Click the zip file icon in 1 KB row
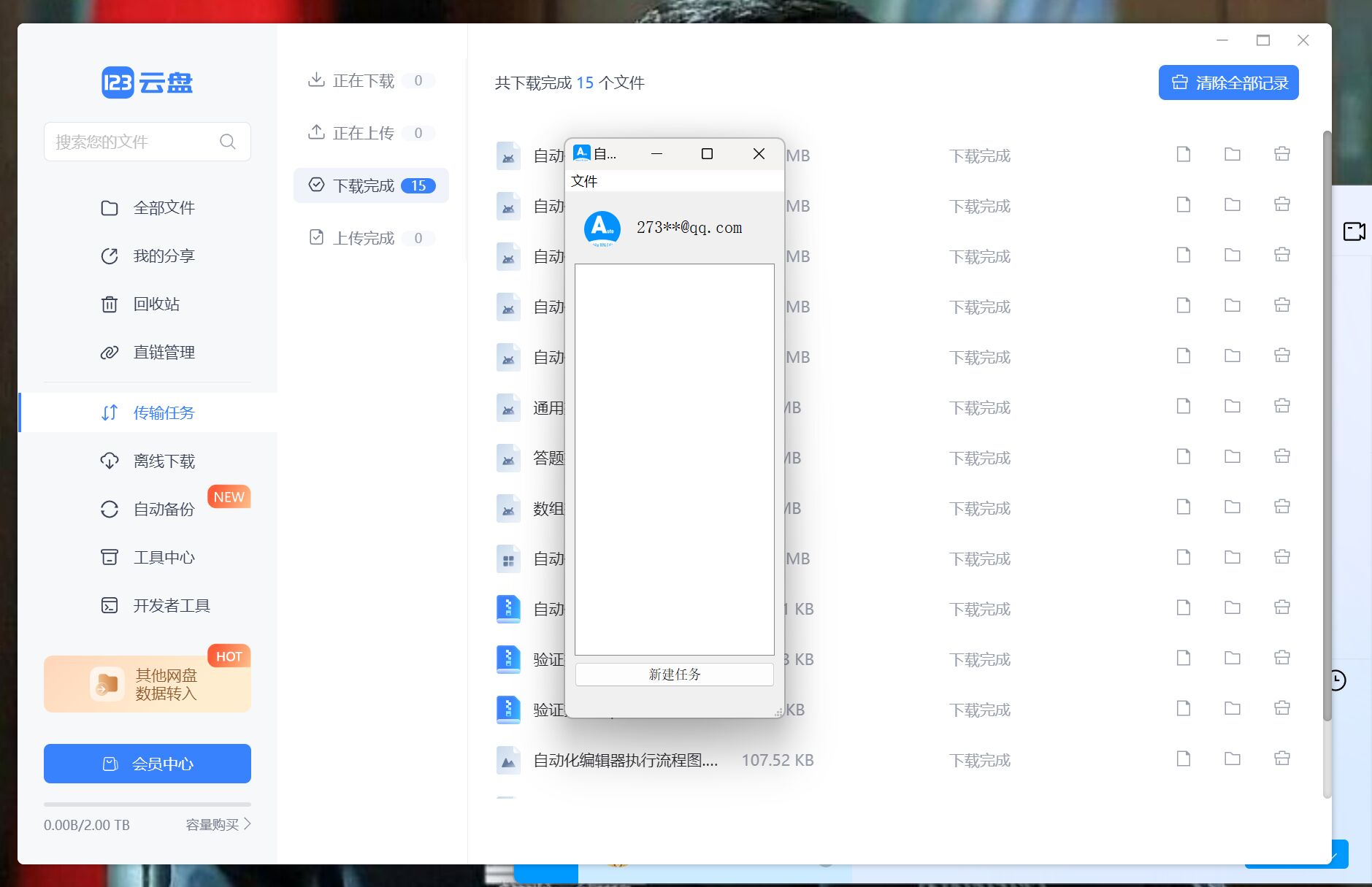The height and width of the screenshot is (887, 1372). [x=508, y=609]
